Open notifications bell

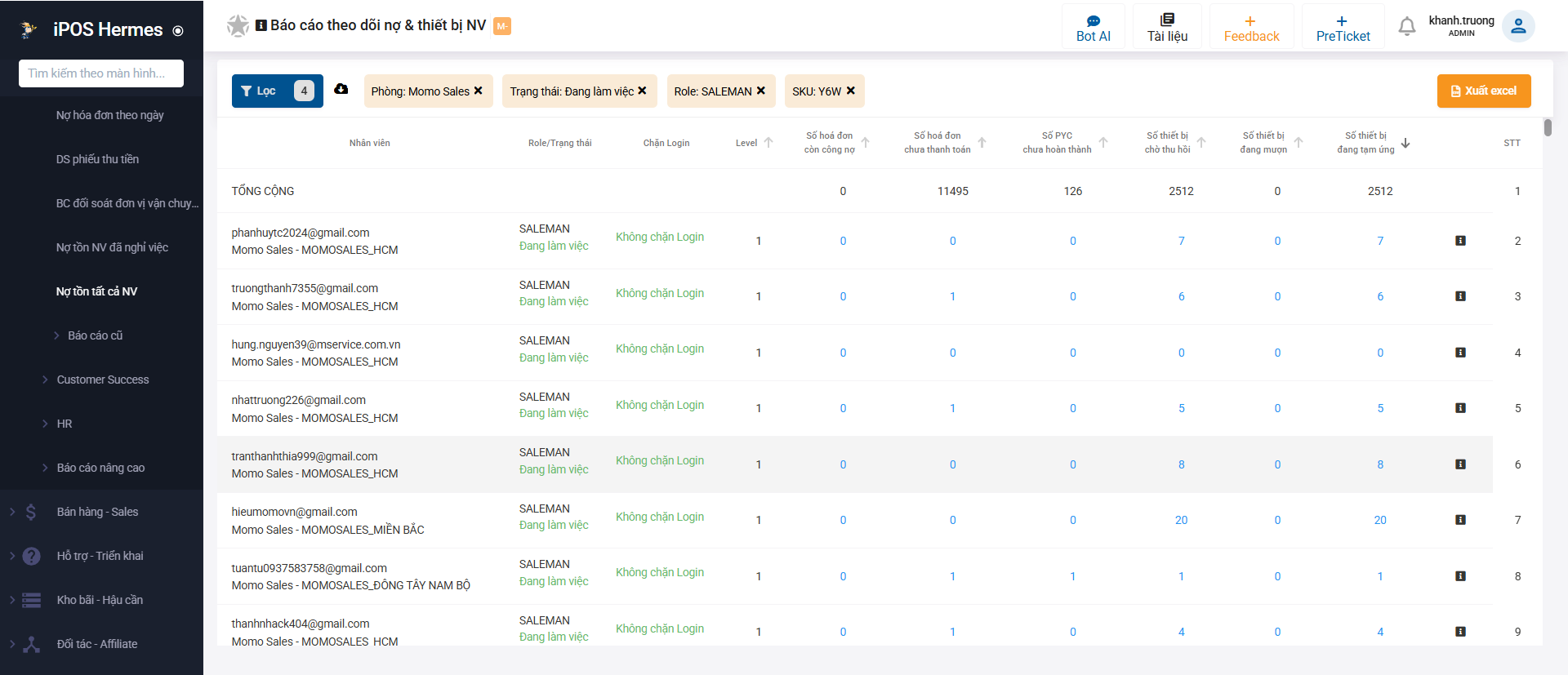(1406, 27)
